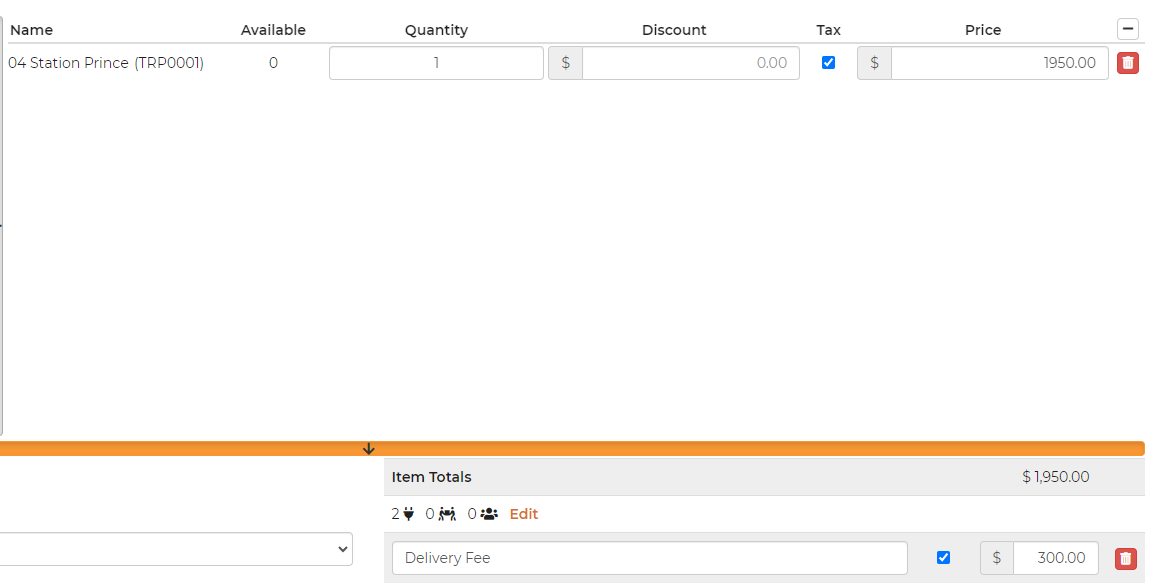The width and height of the screenshot is (1153, 583).
Task: Click the 04 Station Prince (TRP0001) item name
Action: [106, 63]
